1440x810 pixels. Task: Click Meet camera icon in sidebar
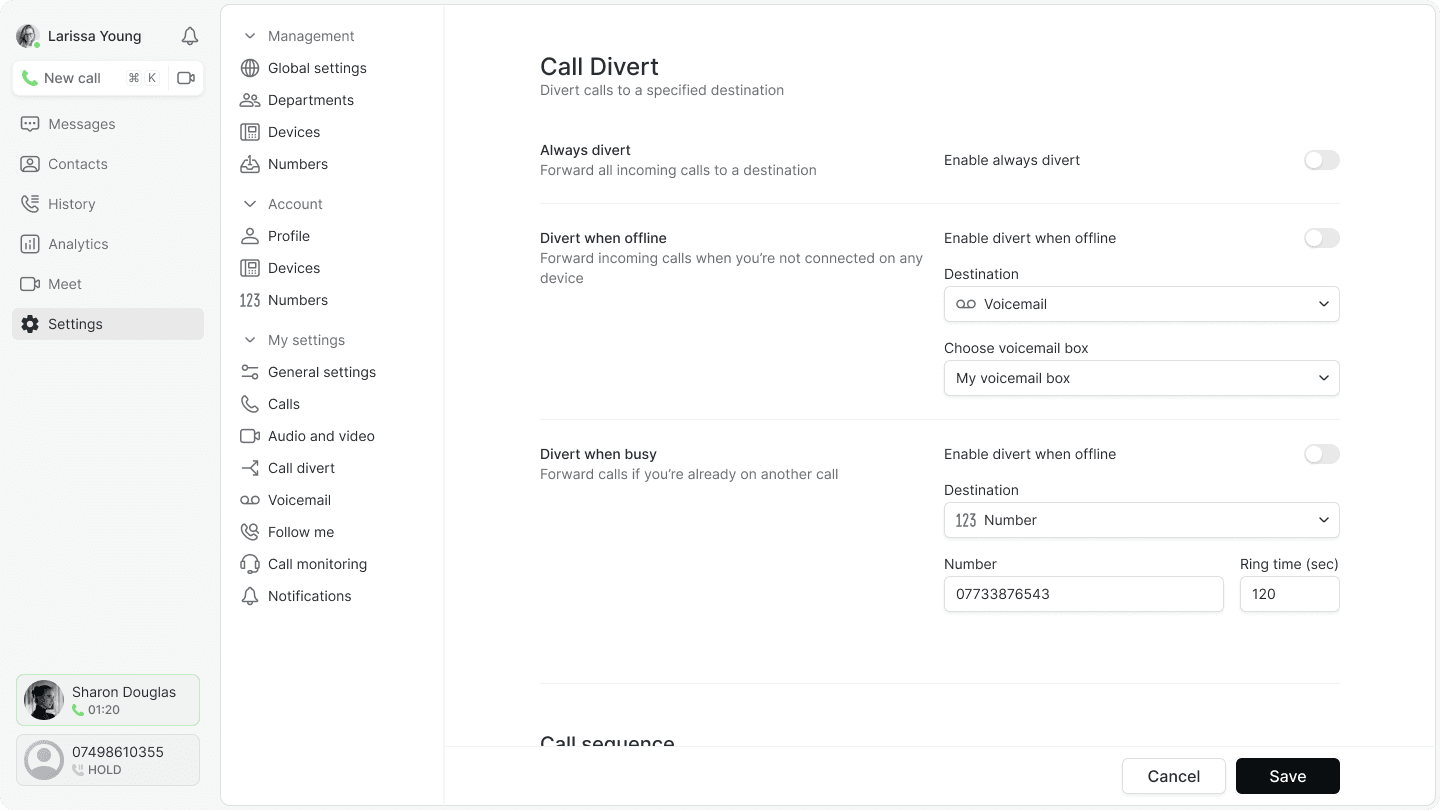[x=30, y=284]
